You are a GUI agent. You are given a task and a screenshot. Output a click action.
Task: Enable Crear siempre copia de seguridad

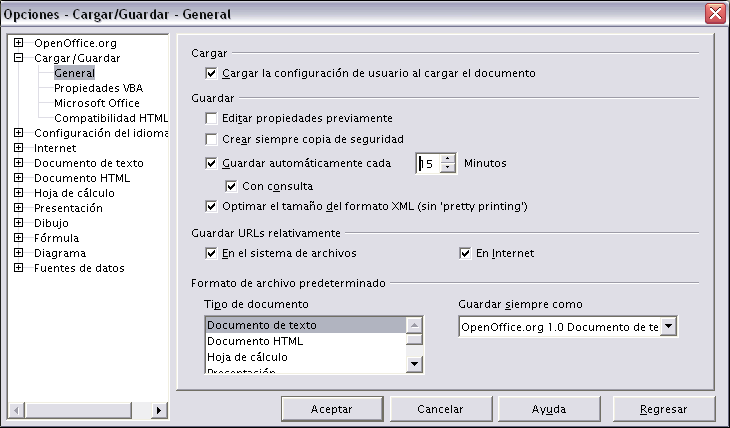point(211,139)
